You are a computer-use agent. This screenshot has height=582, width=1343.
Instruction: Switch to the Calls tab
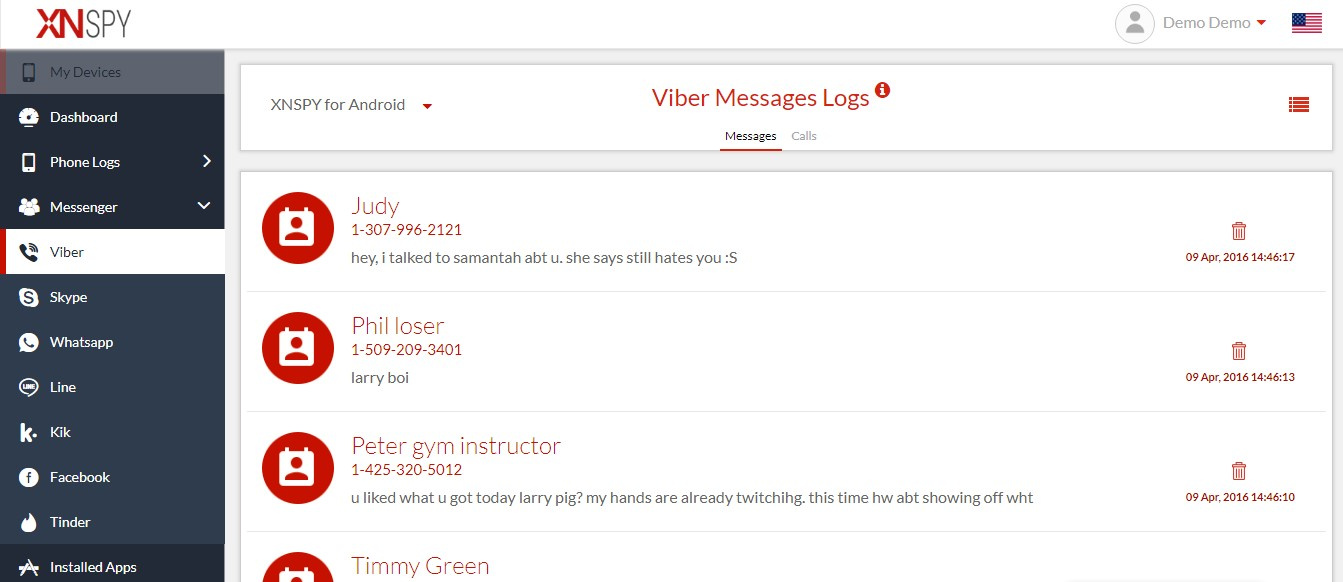click(804, 136)
